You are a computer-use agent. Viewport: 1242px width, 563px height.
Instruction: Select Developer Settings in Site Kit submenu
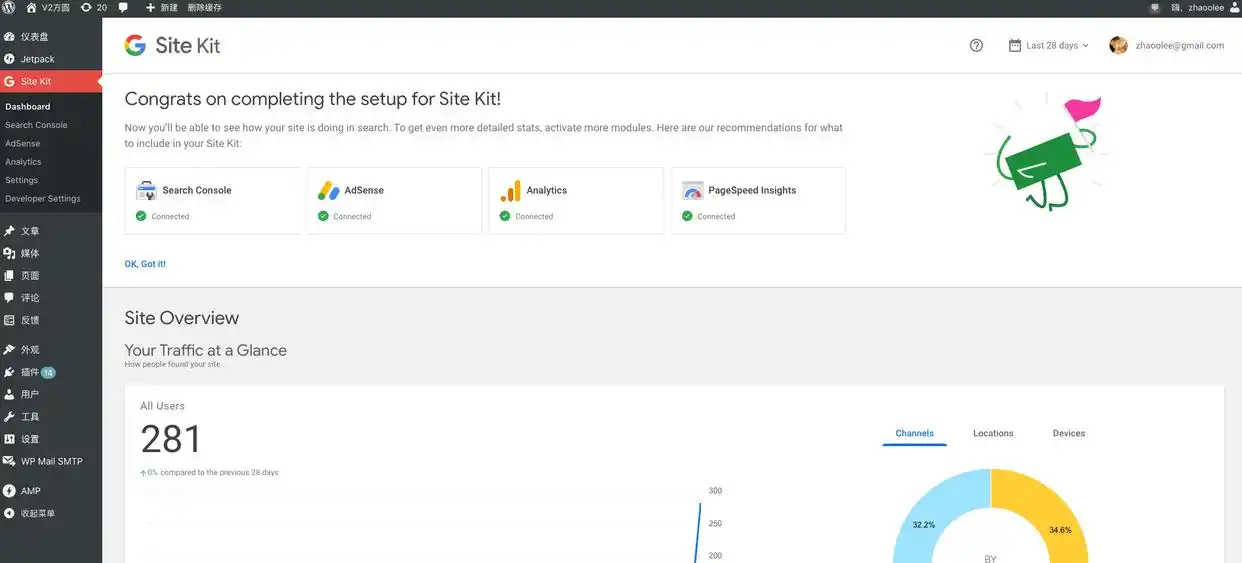point(42,198)
